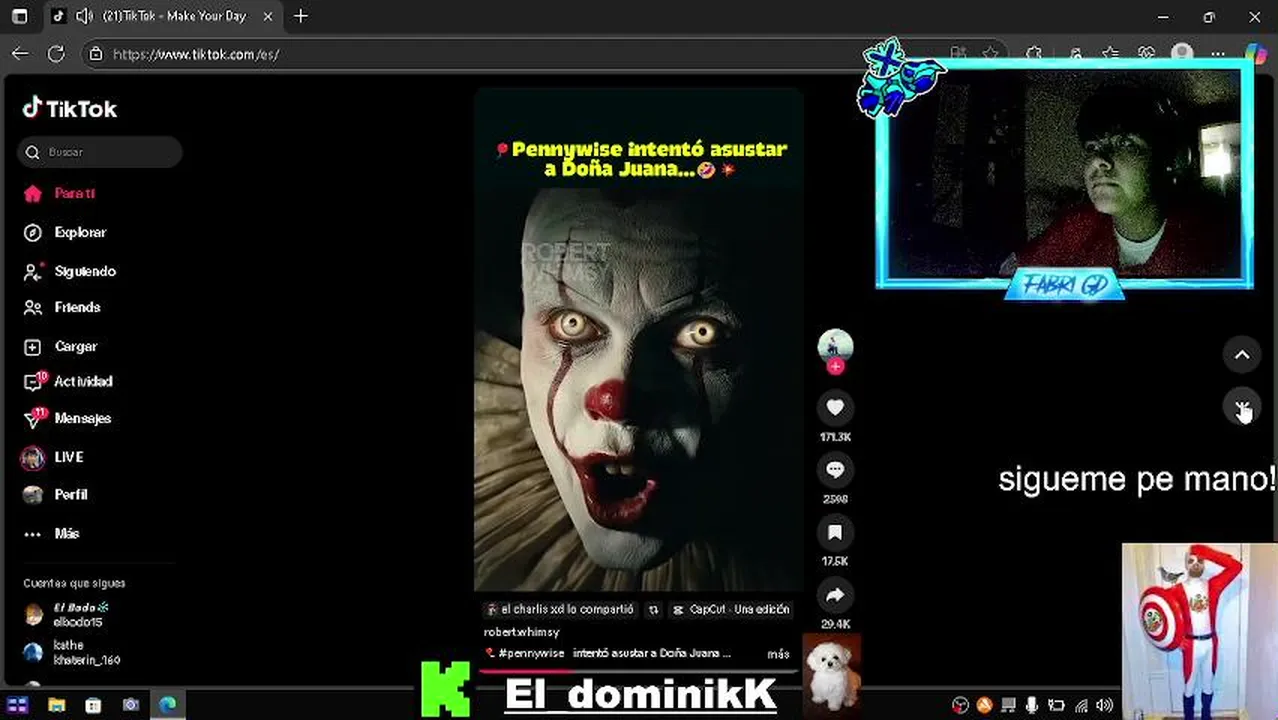Open Microsoft Store from the taskbar
The height and width of the screenshot is (720, 1278).
pos(93,705)
